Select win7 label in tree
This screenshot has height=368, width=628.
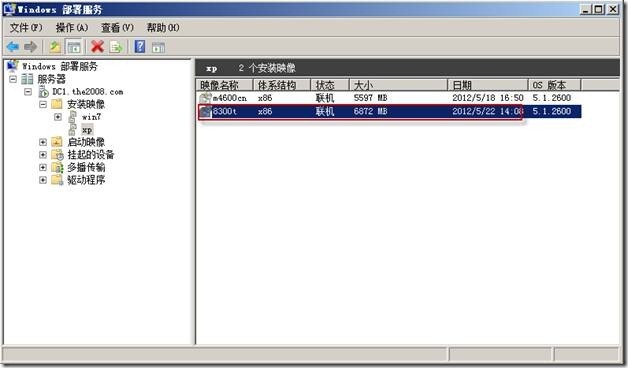[91, 117]
